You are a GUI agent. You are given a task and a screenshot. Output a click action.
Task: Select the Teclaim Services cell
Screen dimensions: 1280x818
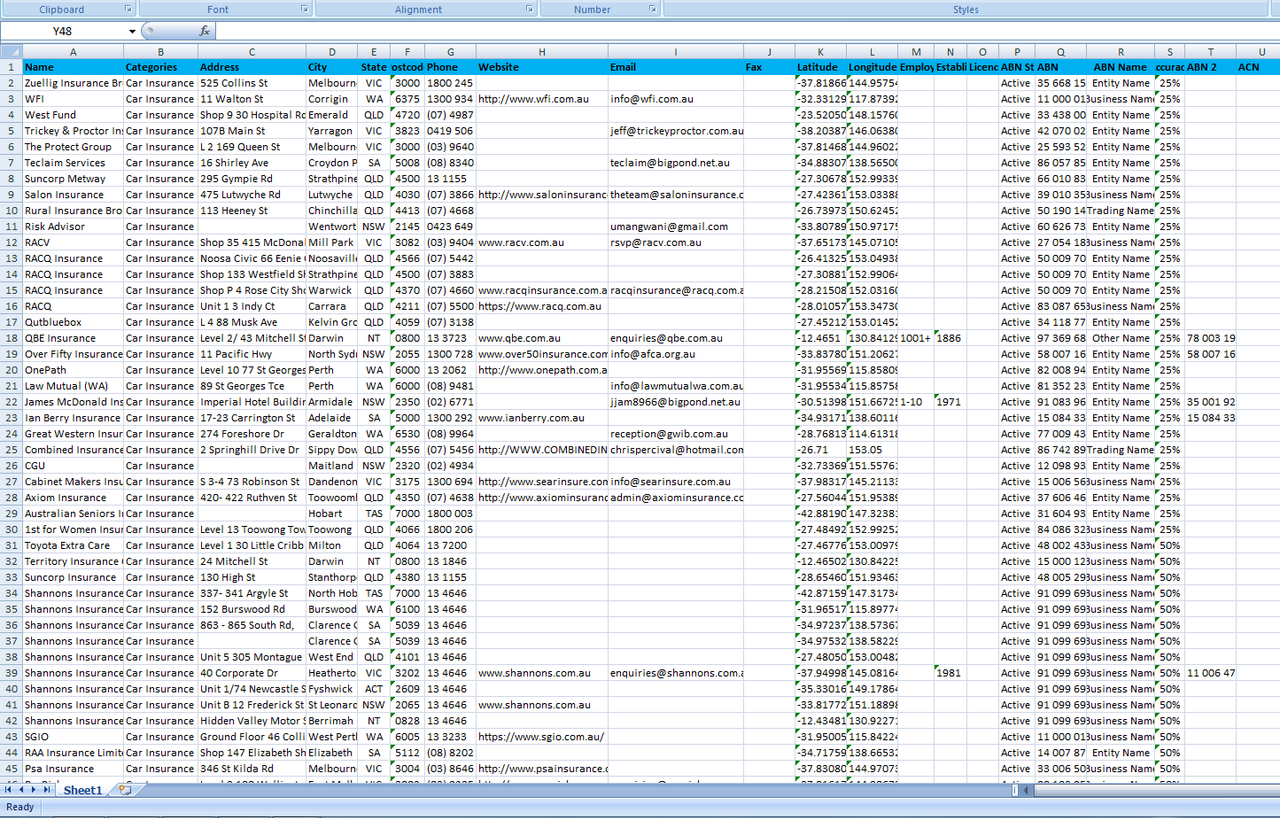click(x=72, y=163)
